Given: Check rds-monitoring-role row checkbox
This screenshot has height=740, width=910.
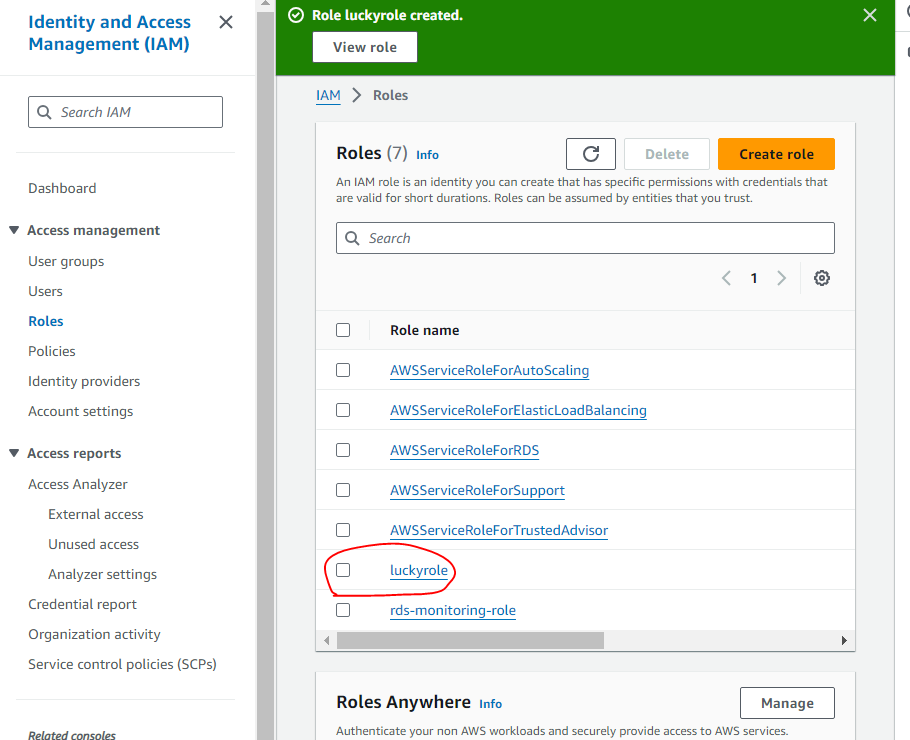Looking at the screenshot, I should click(x=343, y=611).
